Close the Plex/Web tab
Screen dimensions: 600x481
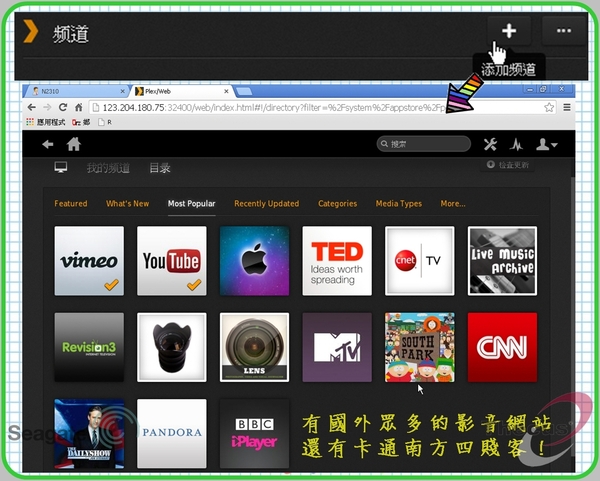click(x=226, y=91)
